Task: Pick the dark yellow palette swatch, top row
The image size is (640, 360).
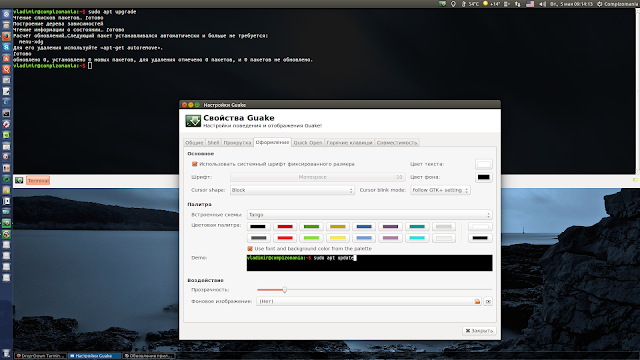Action: tap(338, 227)
